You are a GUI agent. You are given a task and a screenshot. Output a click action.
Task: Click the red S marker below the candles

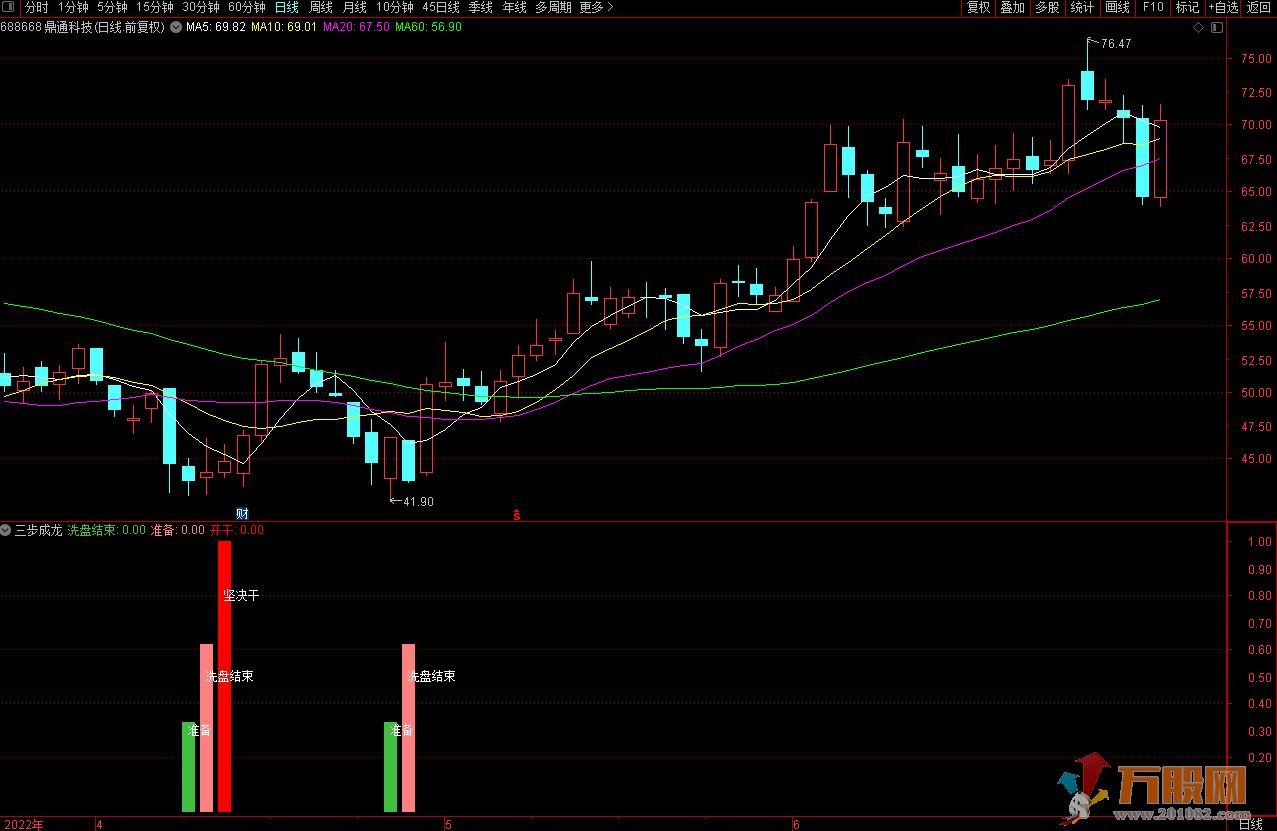point(517,514)
